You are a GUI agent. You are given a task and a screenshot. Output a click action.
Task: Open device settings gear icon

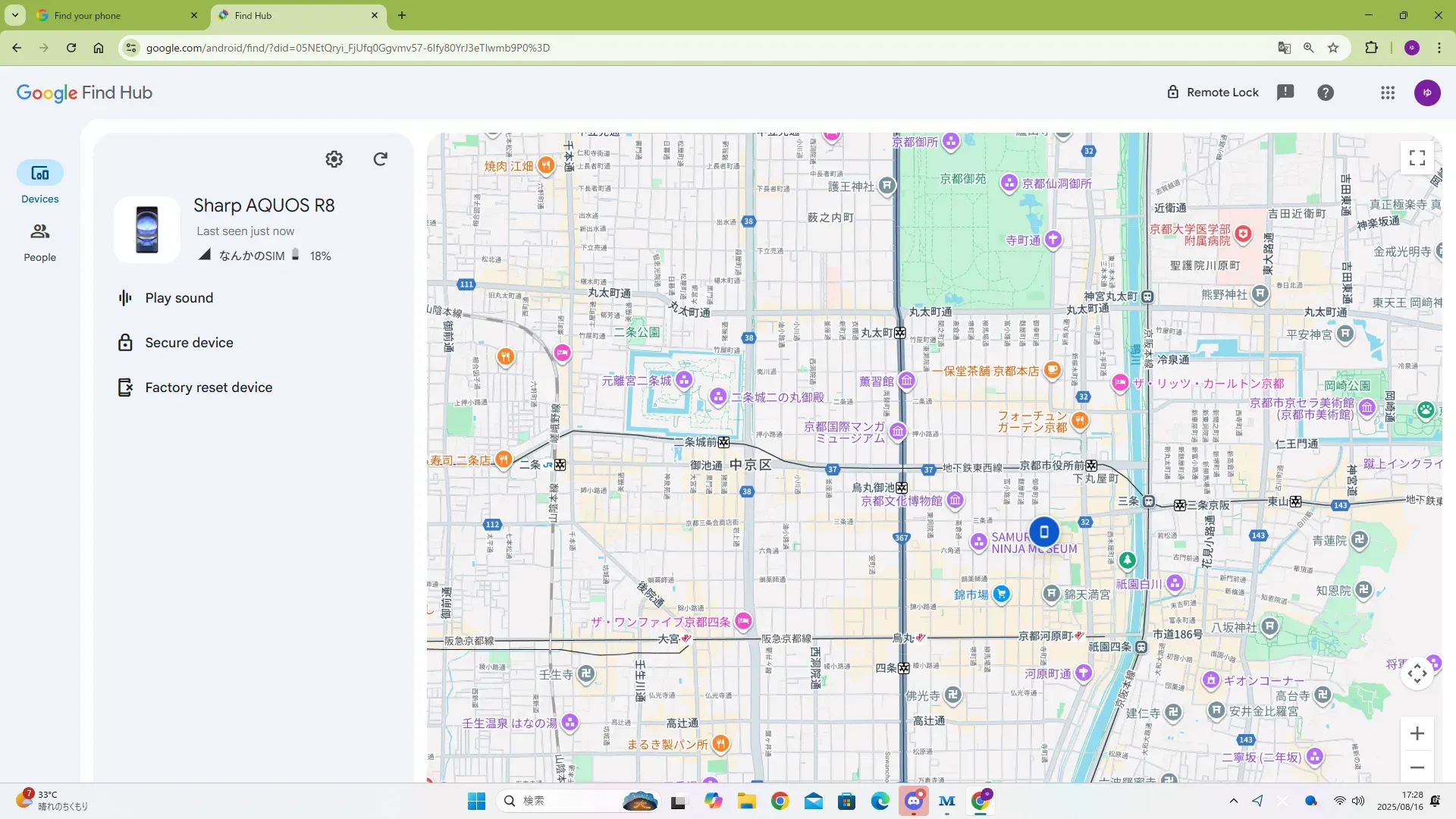pyautogui.click(x=334, y=159)
